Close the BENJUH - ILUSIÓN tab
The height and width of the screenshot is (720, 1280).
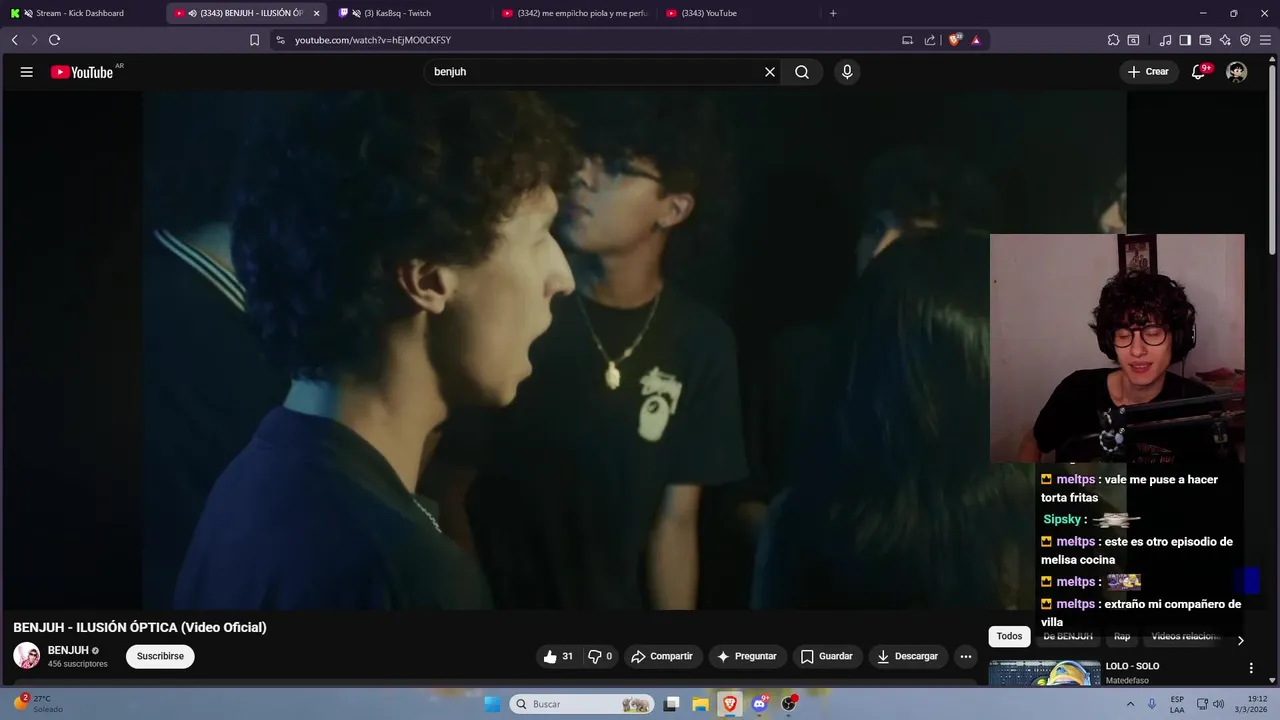coord(317,13)
